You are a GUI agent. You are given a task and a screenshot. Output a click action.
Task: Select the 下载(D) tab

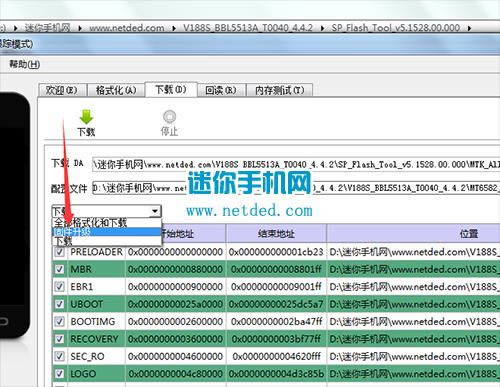click(x=171, y=89)
